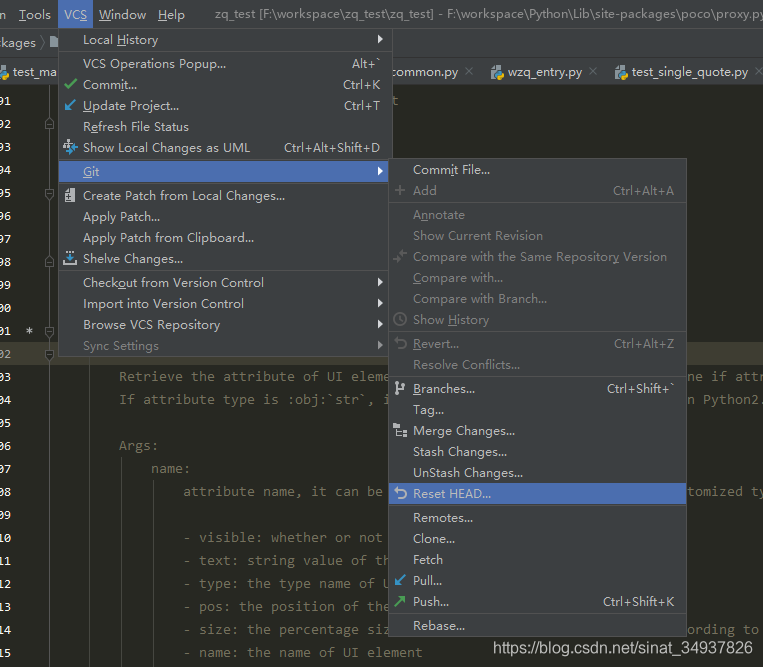Expand Import into Version Control arrow
The width and height of the screenshot is (763, 667).
(x=380, y=303)
